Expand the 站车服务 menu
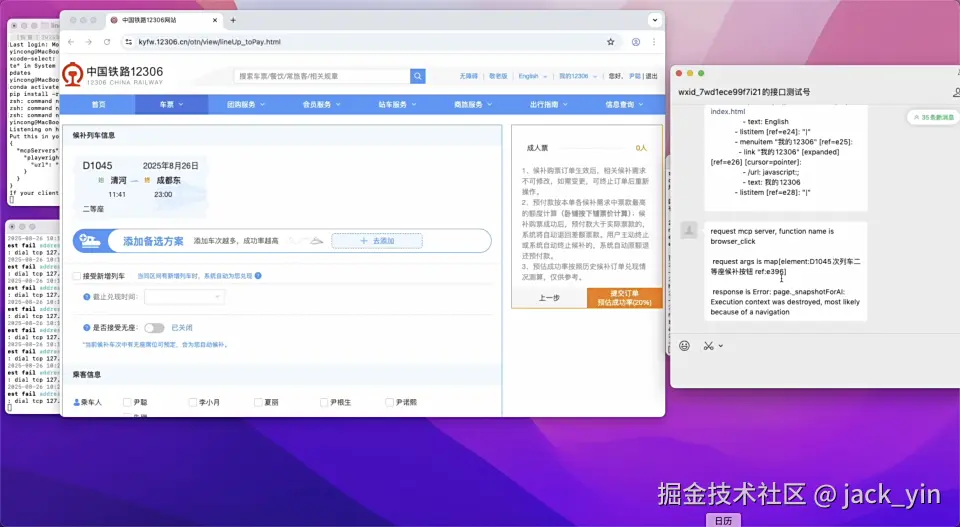This screenshot has width=960, height=527. 397,105
